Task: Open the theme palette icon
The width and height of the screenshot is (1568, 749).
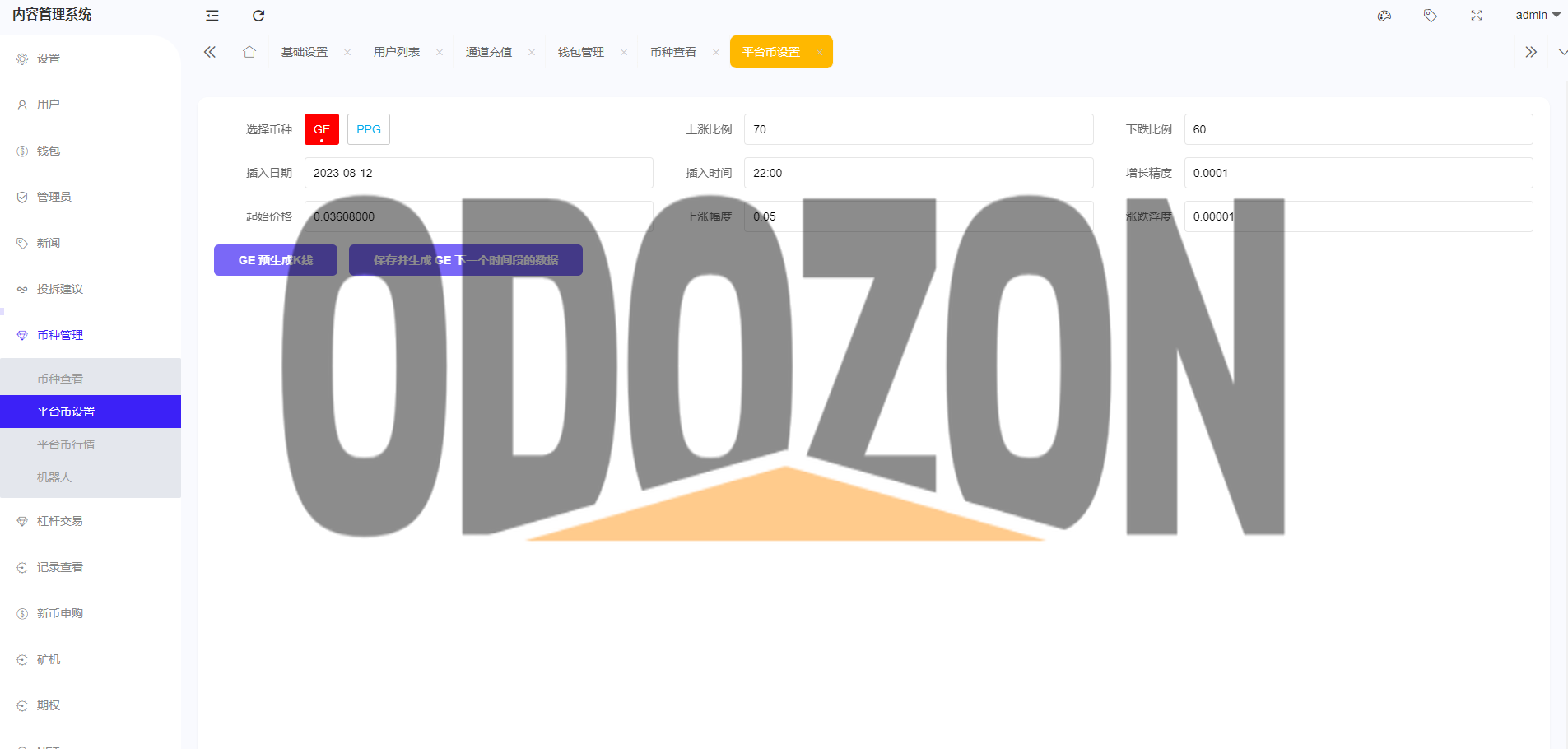Action: point(1384,16)
